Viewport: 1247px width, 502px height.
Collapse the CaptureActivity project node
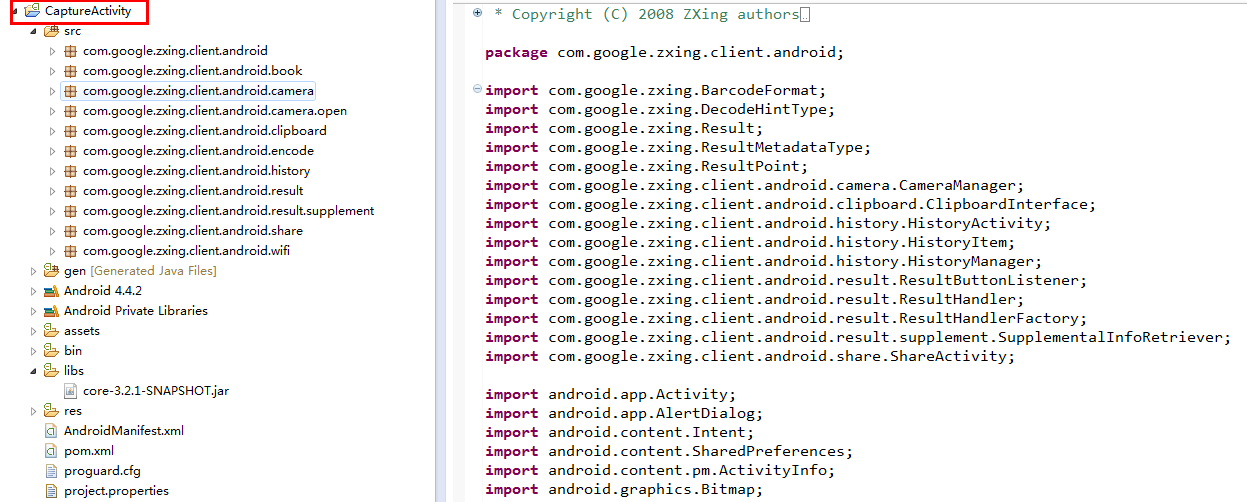coord(14,11)
